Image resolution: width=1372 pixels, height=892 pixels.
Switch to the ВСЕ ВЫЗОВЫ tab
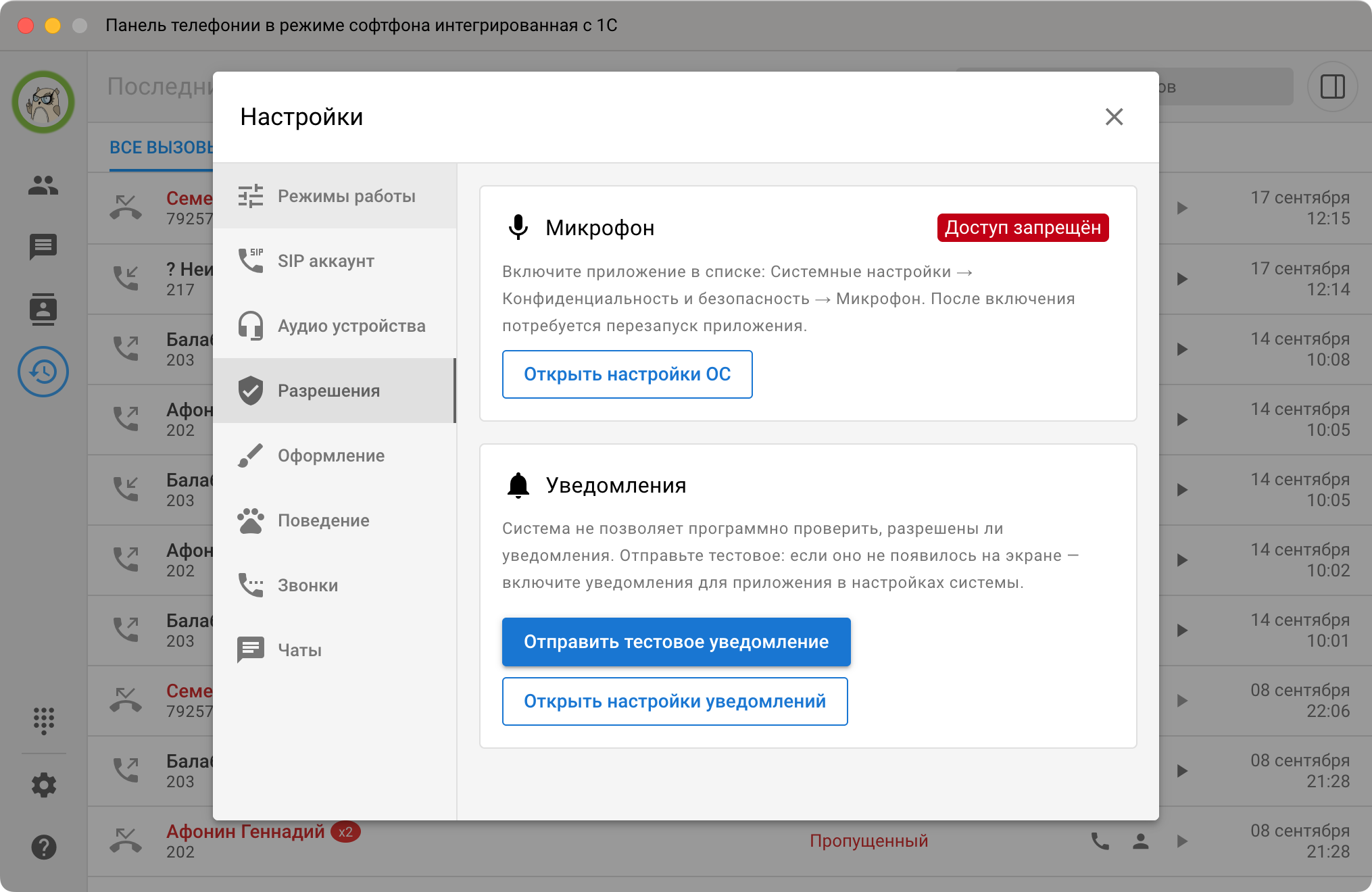point(162,147)
